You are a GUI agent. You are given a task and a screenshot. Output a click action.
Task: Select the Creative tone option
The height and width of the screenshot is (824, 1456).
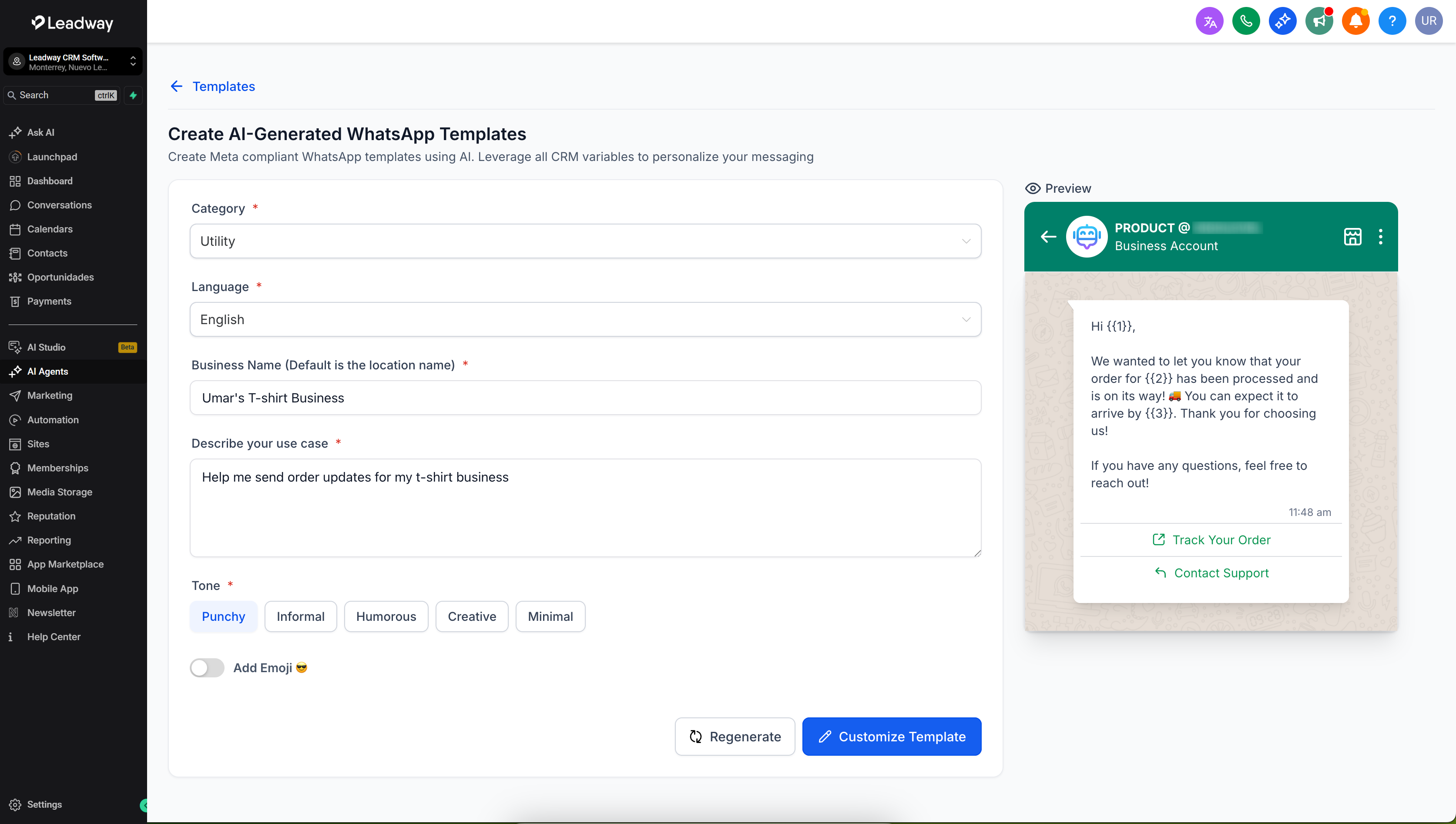click(x=472, y=616)
